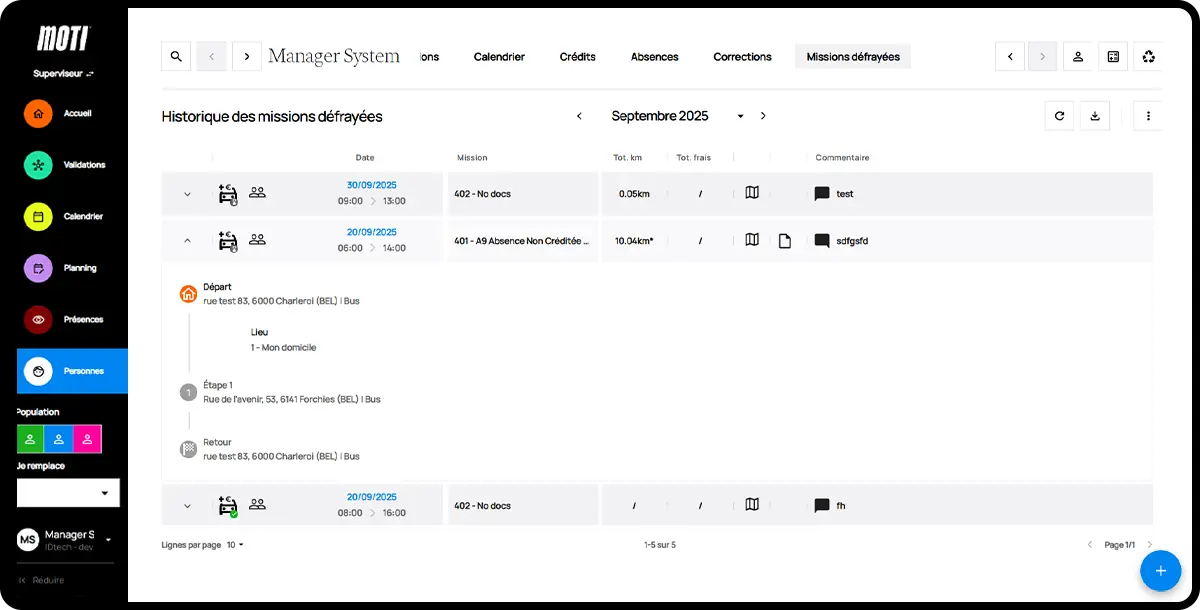Click the pink population filter icon
Screen dimensions: 1200x610
87,438
